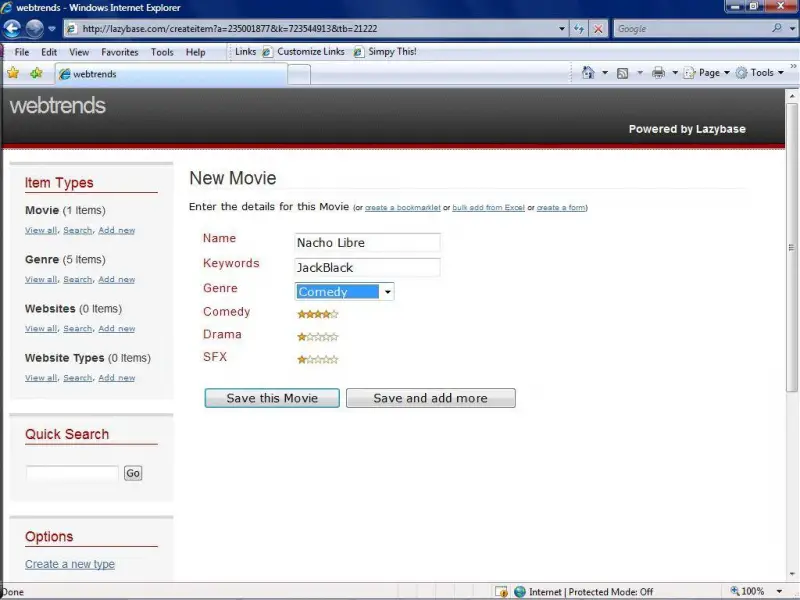Open the View menu

(79, 52)
